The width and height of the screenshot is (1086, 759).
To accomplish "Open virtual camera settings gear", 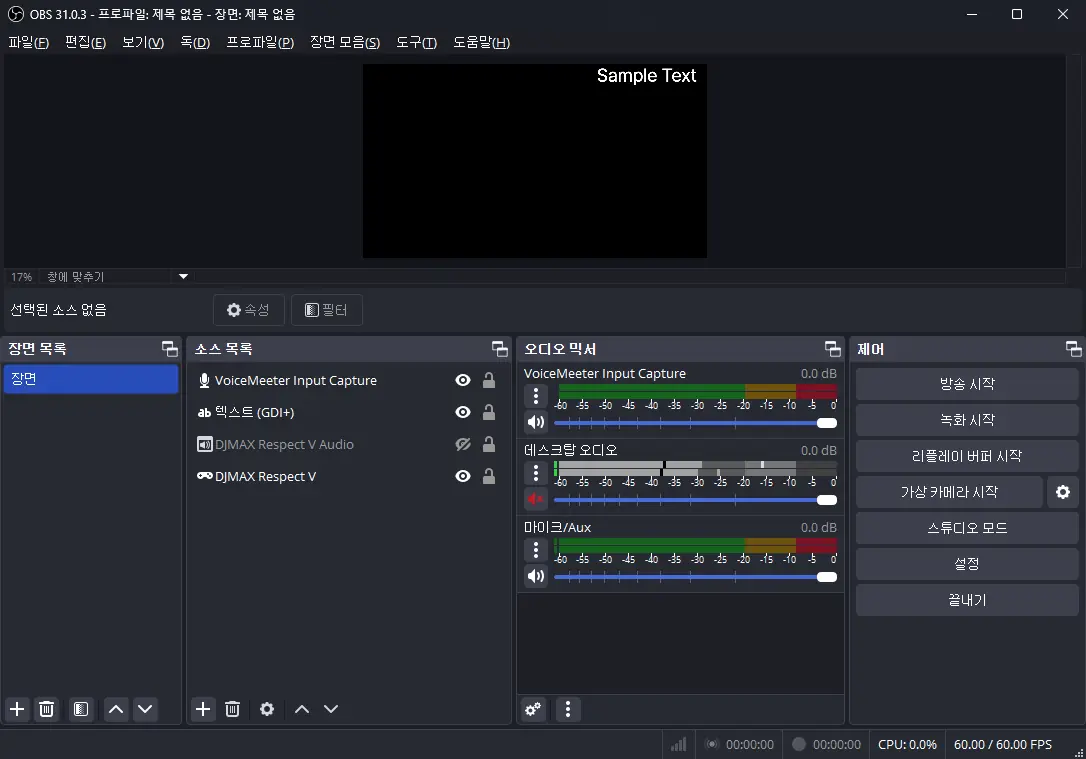I will click(1063, 492).
